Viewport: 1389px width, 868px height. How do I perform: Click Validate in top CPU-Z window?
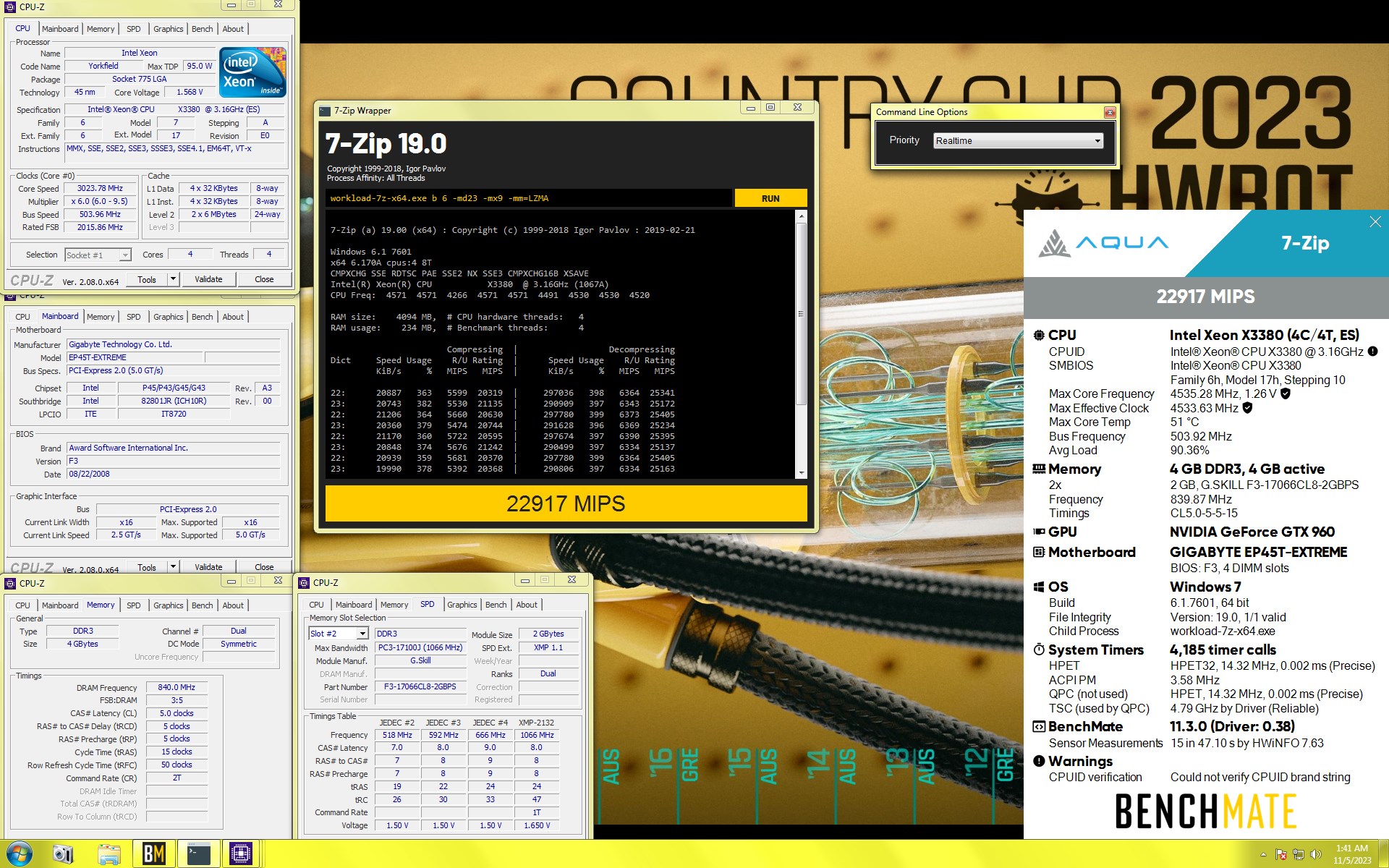pyautogui.click(x=208, y=279)
